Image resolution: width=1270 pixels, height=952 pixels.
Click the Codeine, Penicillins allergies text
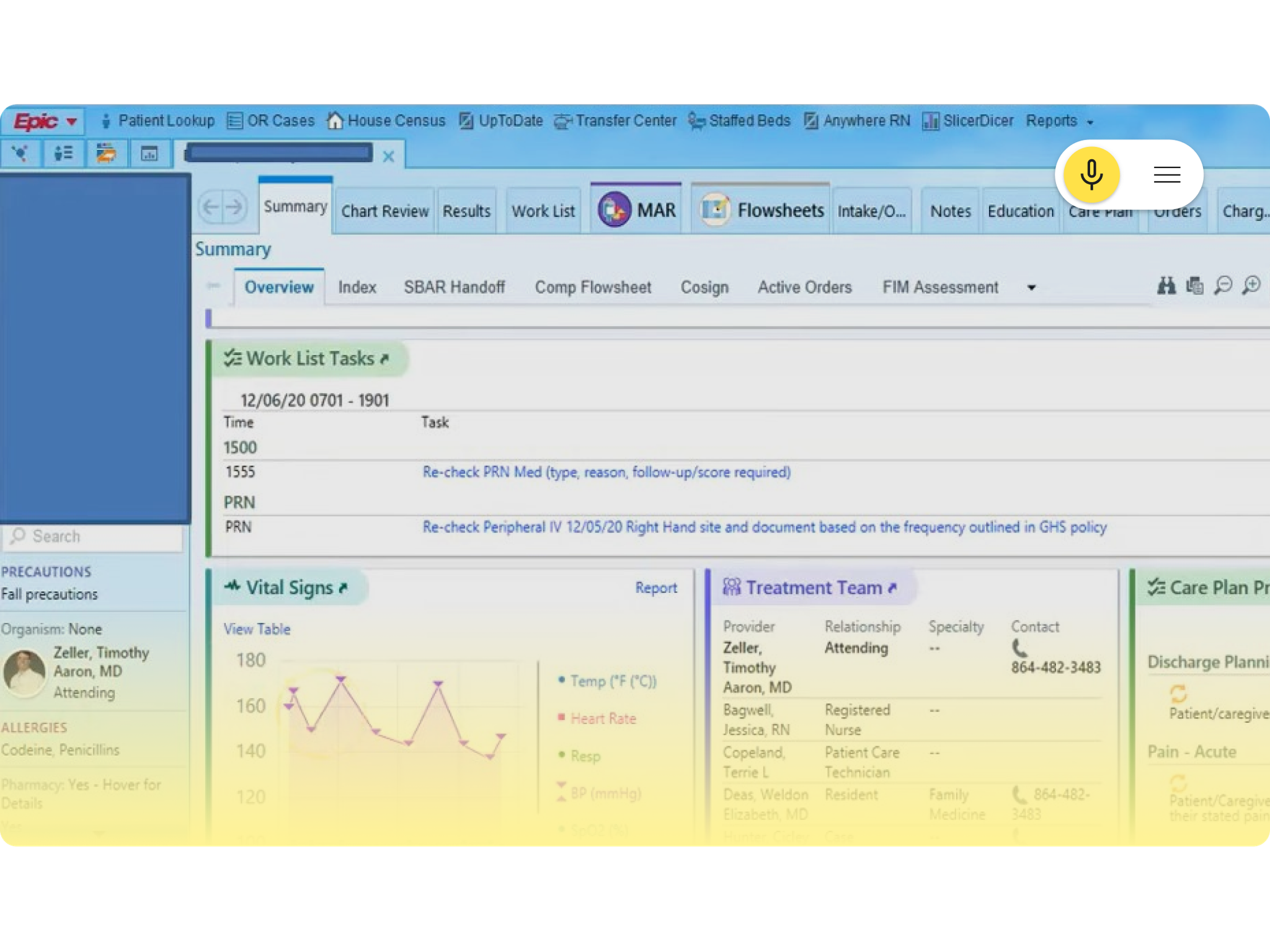click(x=60, y=750)
